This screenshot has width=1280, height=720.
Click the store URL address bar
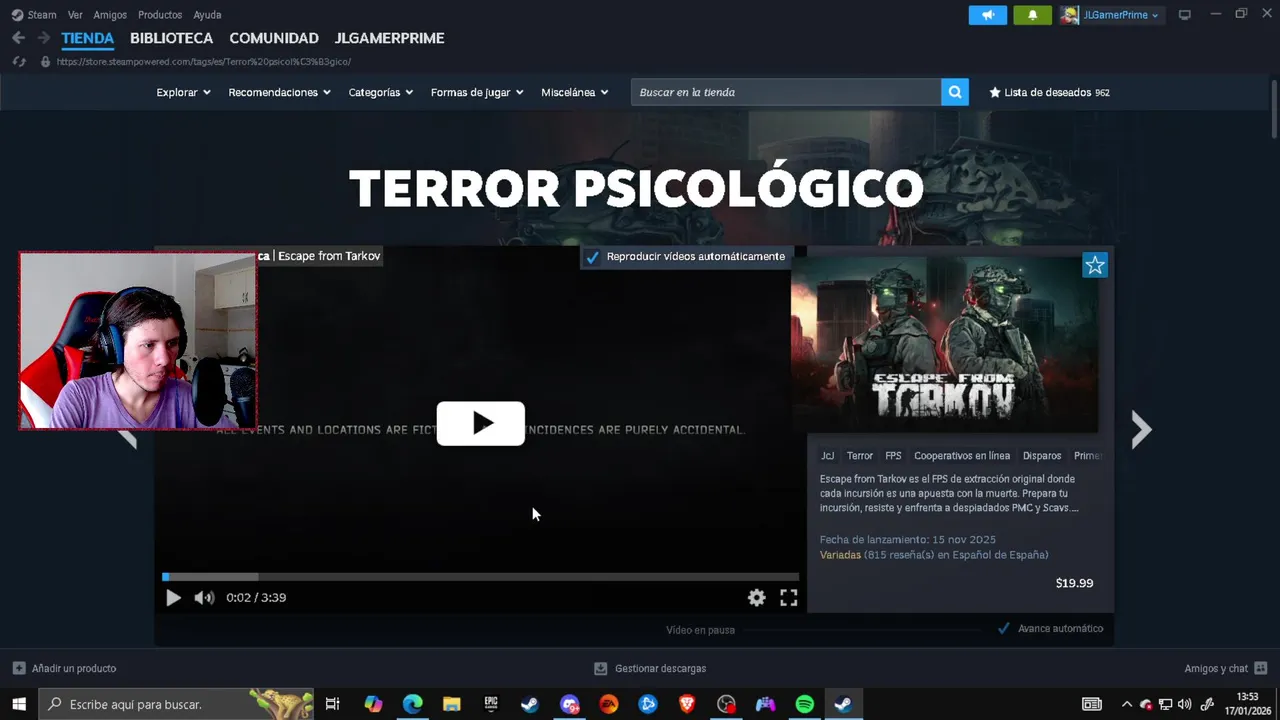click(204, 62)
